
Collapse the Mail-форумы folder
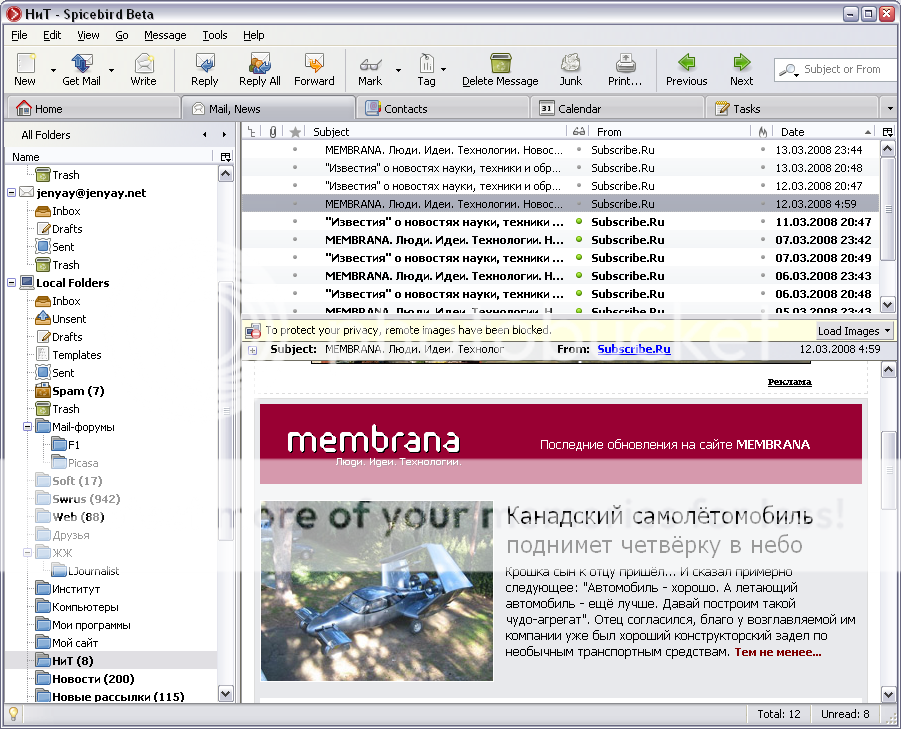[x=28, y=427]
